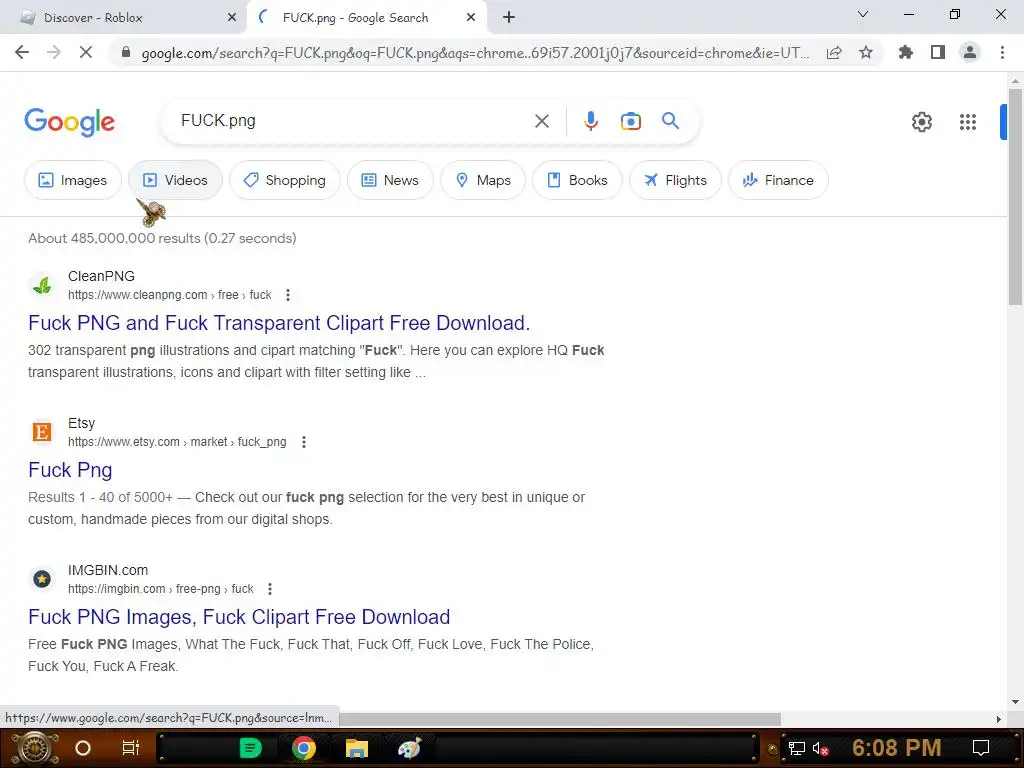Open File Explorer from the taskbar
Viewport: 1024px width, 768px height.
click(x=357, y=748)
